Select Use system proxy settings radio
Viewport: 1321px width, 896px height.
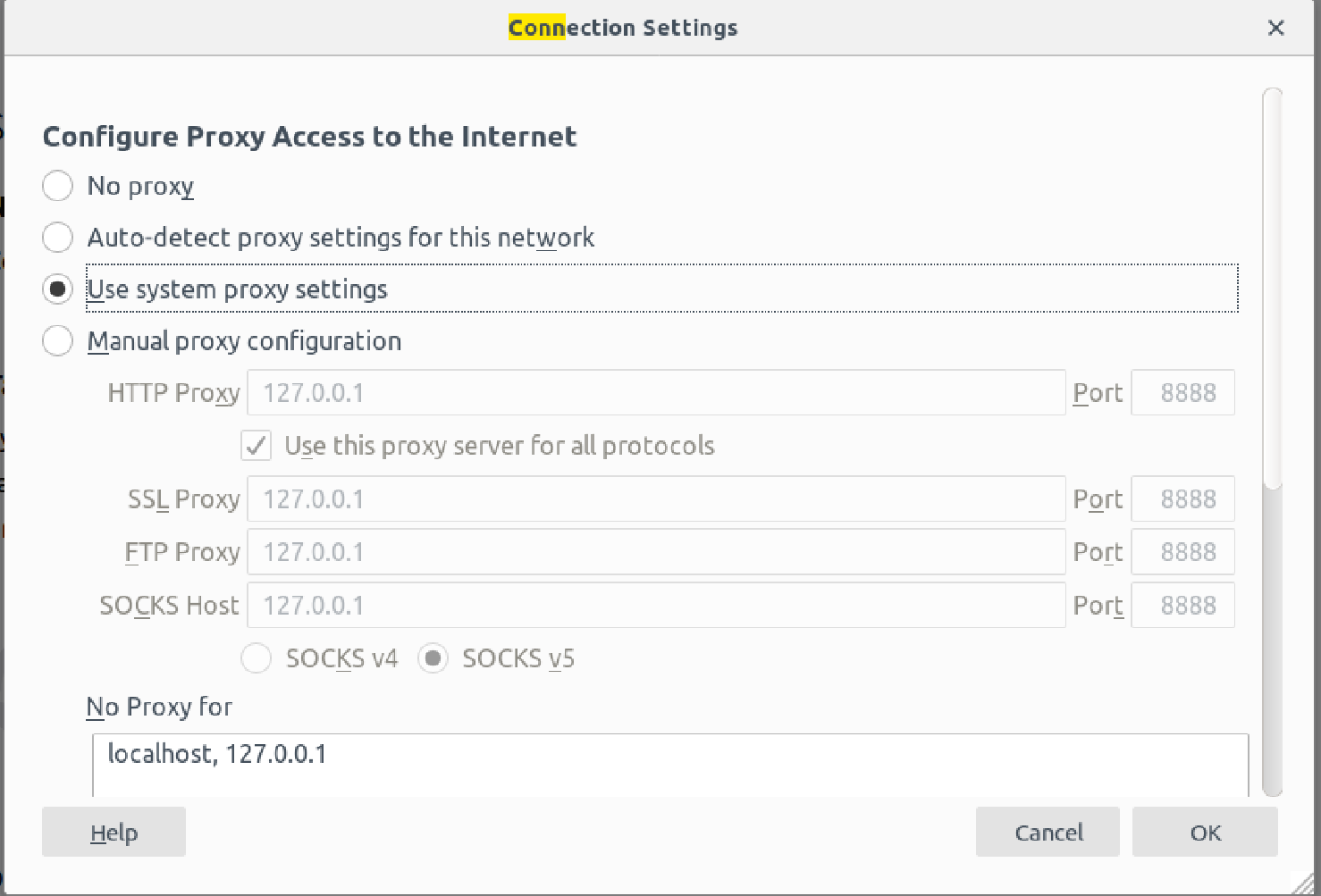(58, 289)
